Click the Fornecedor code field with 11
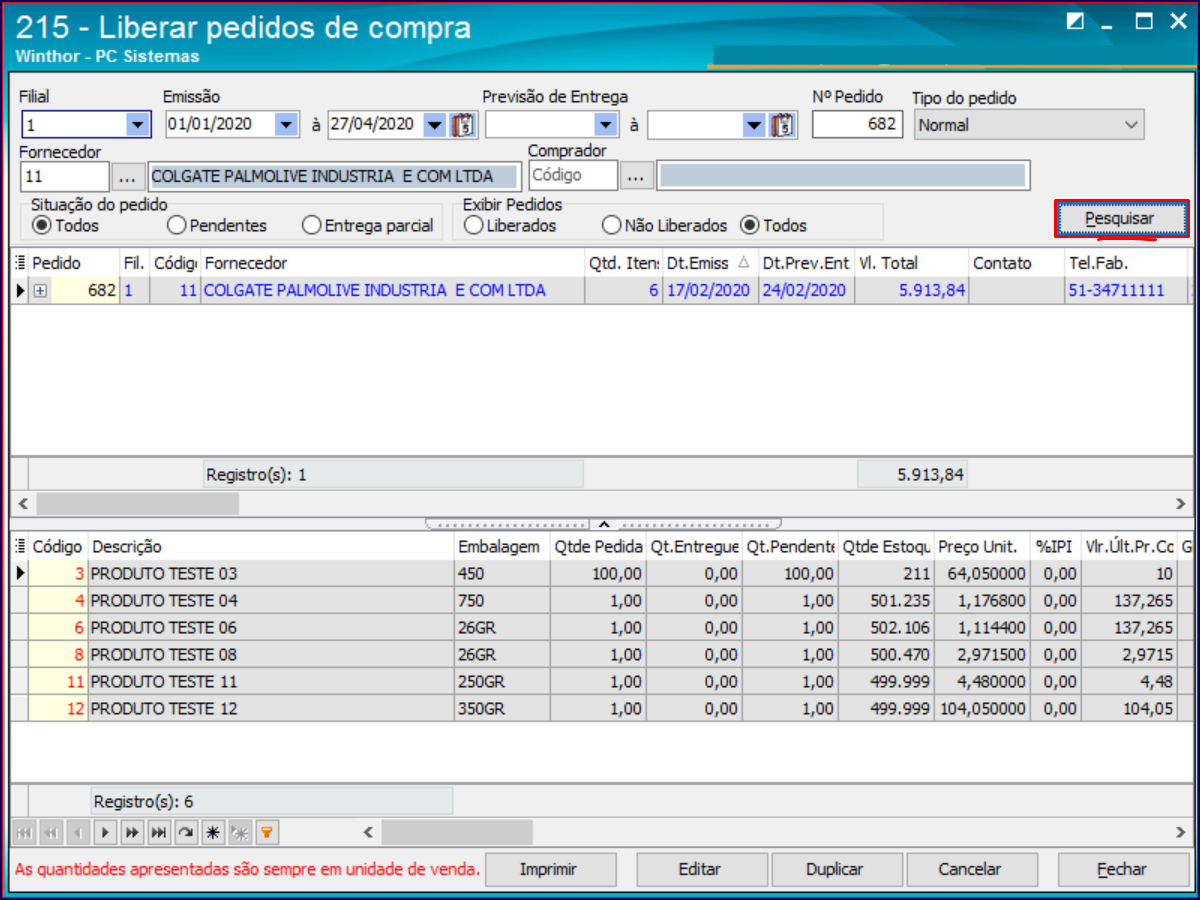1200x900 pixels. [64, 177]
